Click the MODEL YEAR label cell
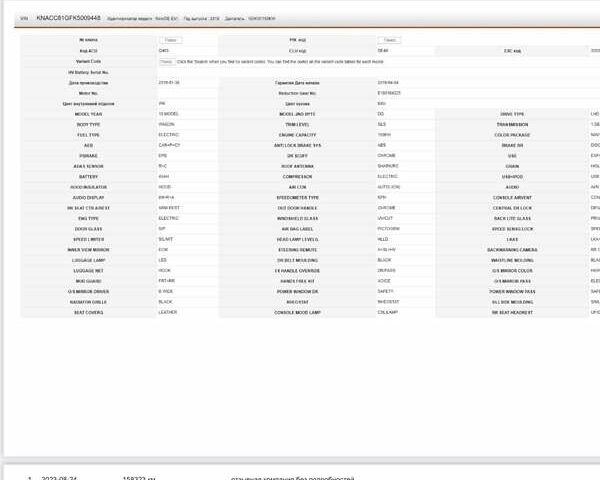Viewport: 600px width, 480px height. (88, 114)
